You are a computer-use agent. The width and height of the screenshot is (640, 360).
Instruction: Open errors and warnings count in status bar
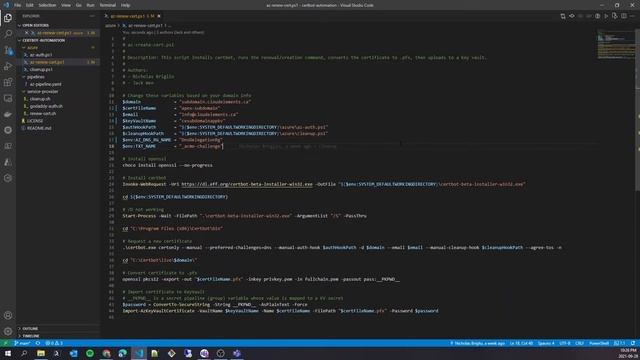(x=54, y=343)
